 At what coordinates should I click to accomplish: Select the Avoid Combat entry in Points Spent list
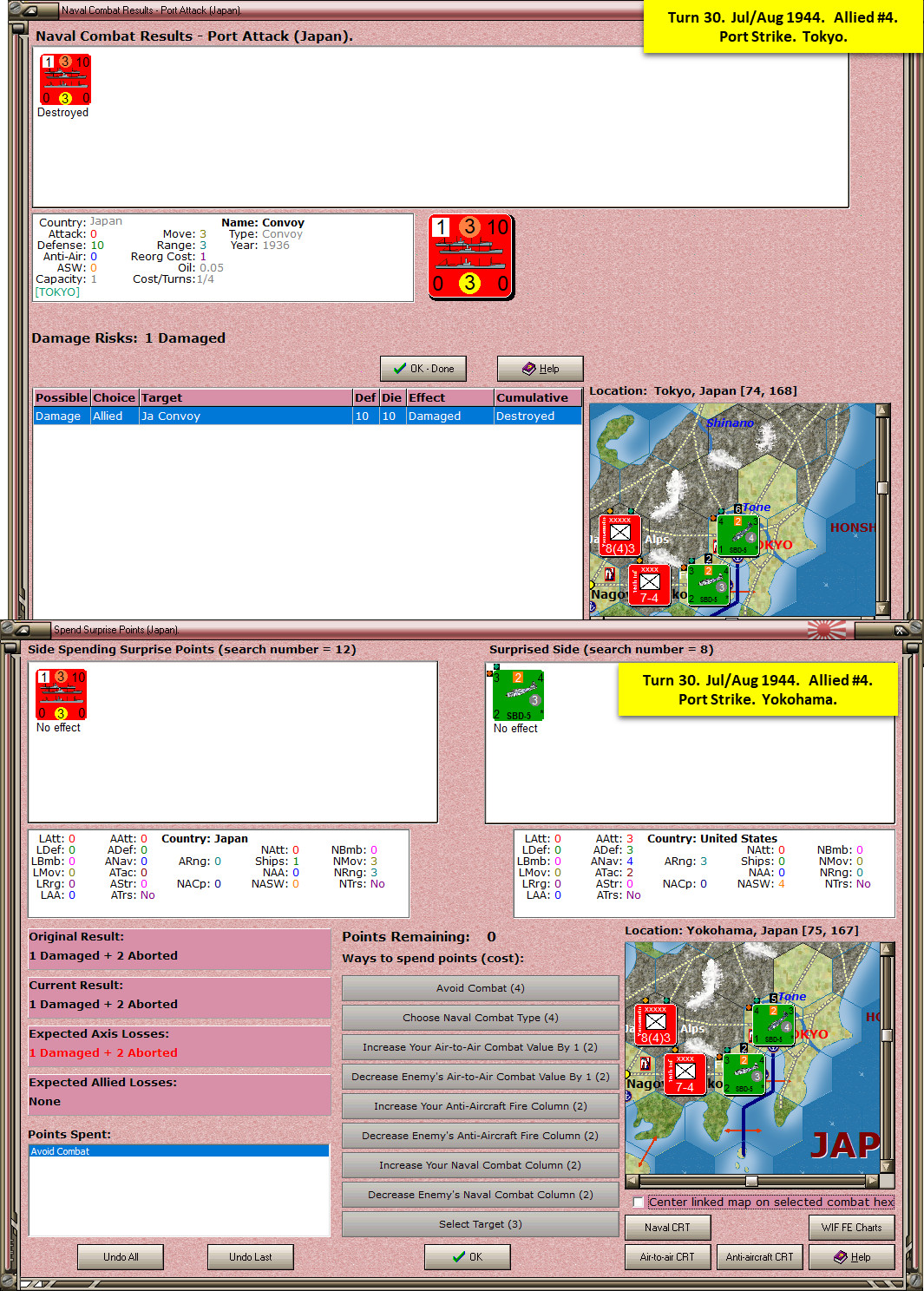[x=179, y=1151]
